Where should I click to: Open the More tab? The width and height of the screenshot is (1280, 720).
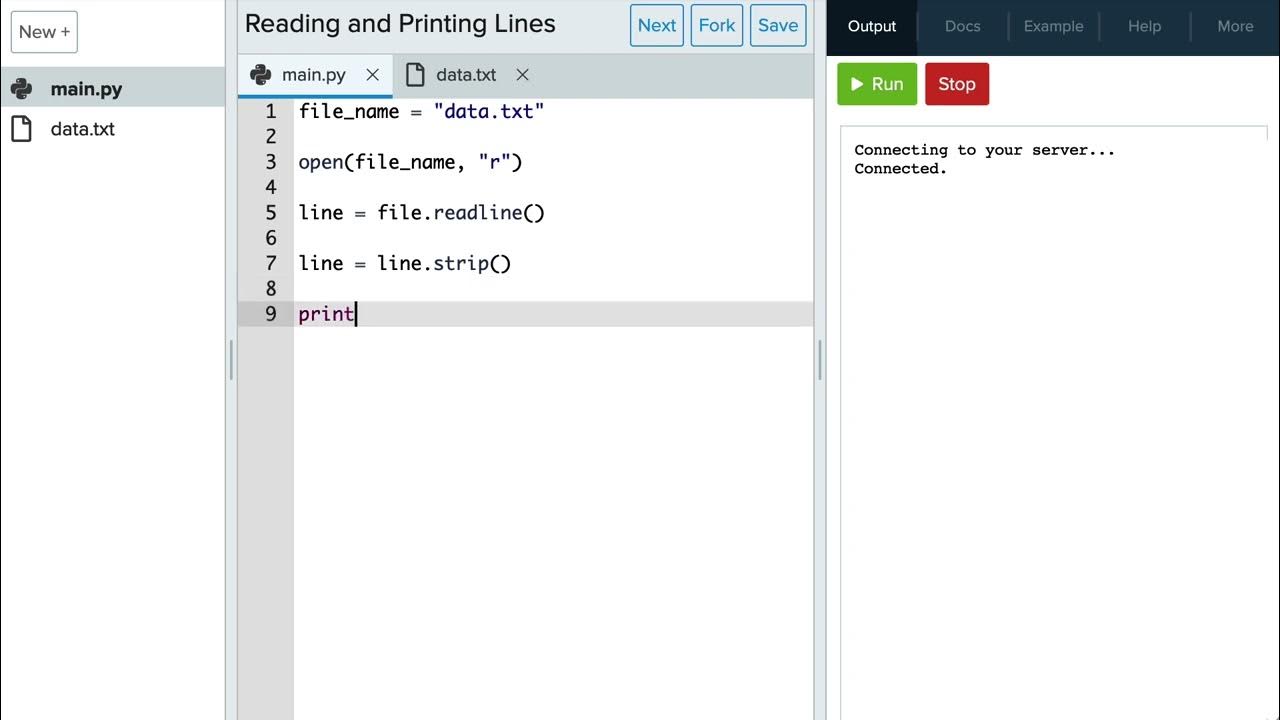pos(1235,27)
